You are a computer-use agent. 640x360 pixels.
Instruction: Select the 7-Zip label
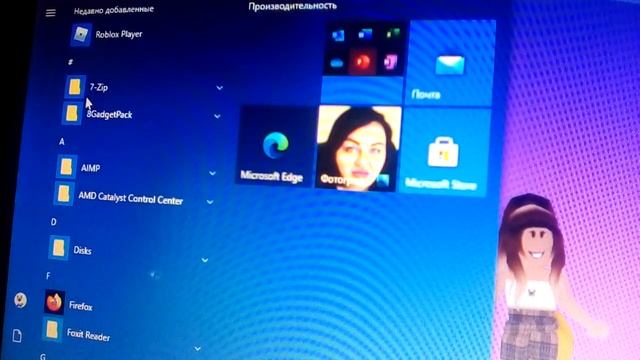(99, 87)
